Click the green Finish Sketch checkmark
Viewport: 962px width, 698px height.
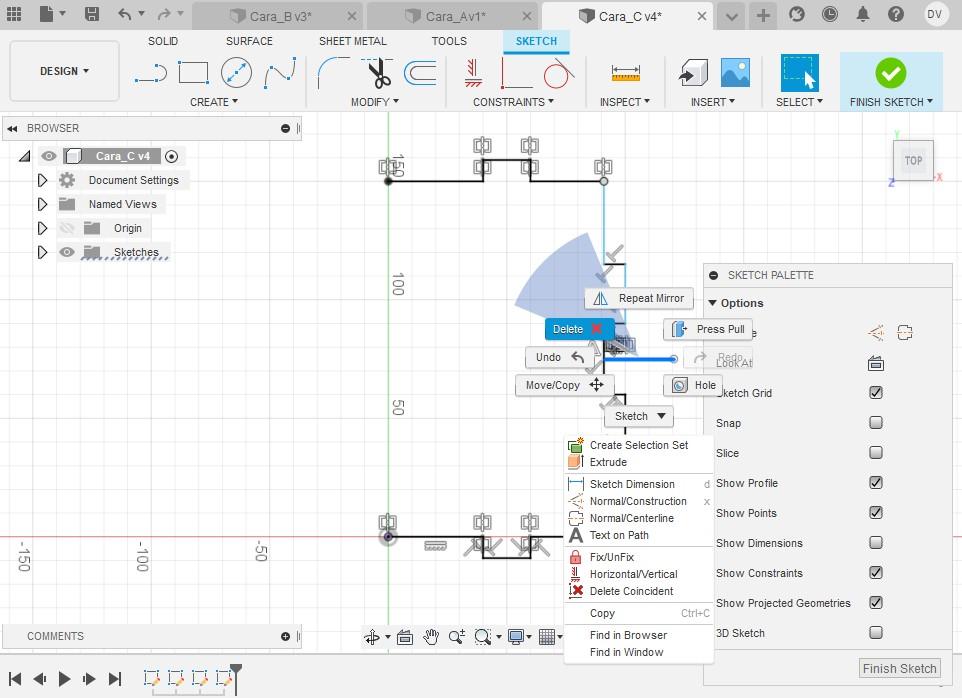tap(890, 73)
